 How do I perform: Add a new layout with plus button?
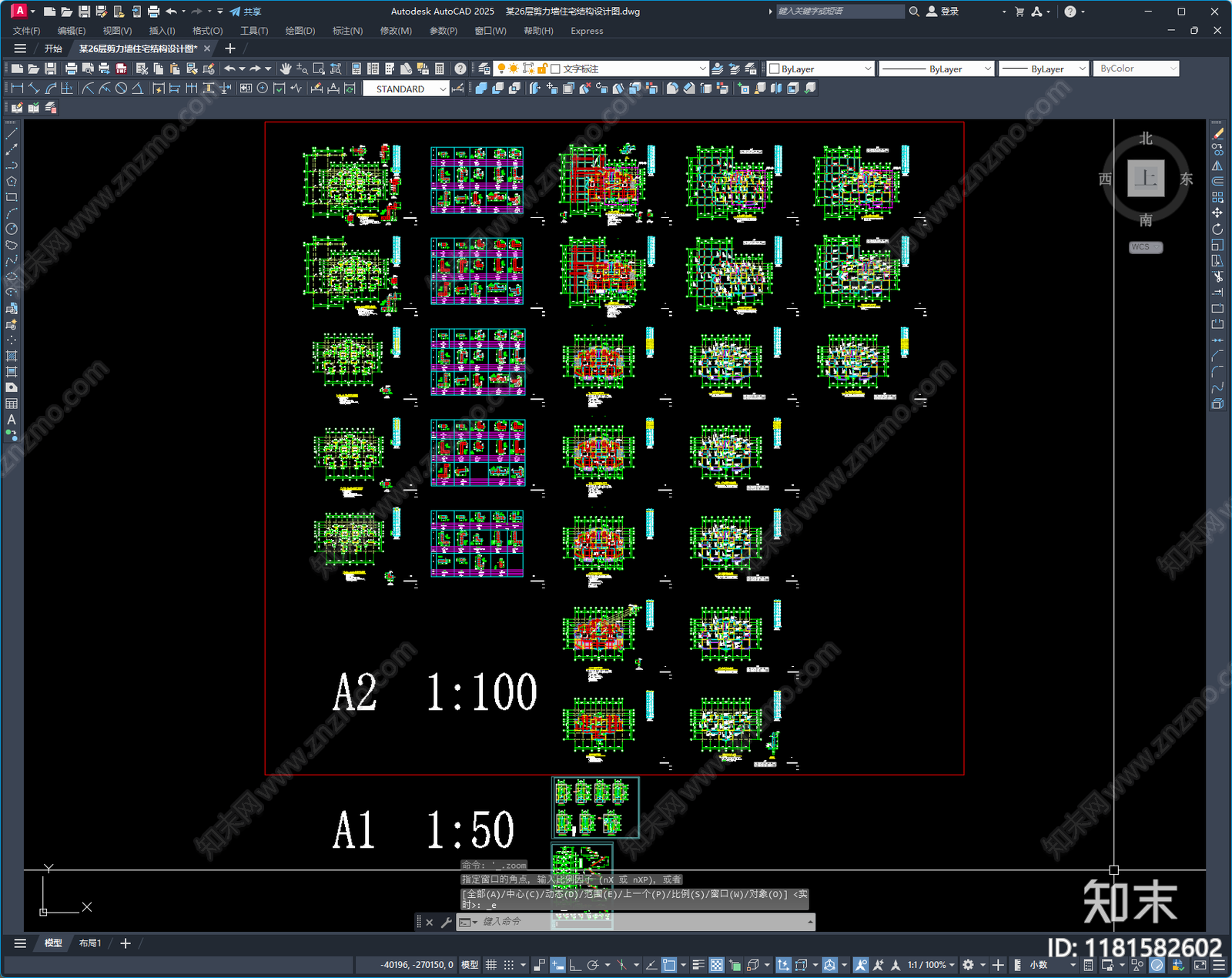pyautogui.click(x=126, y=943)
